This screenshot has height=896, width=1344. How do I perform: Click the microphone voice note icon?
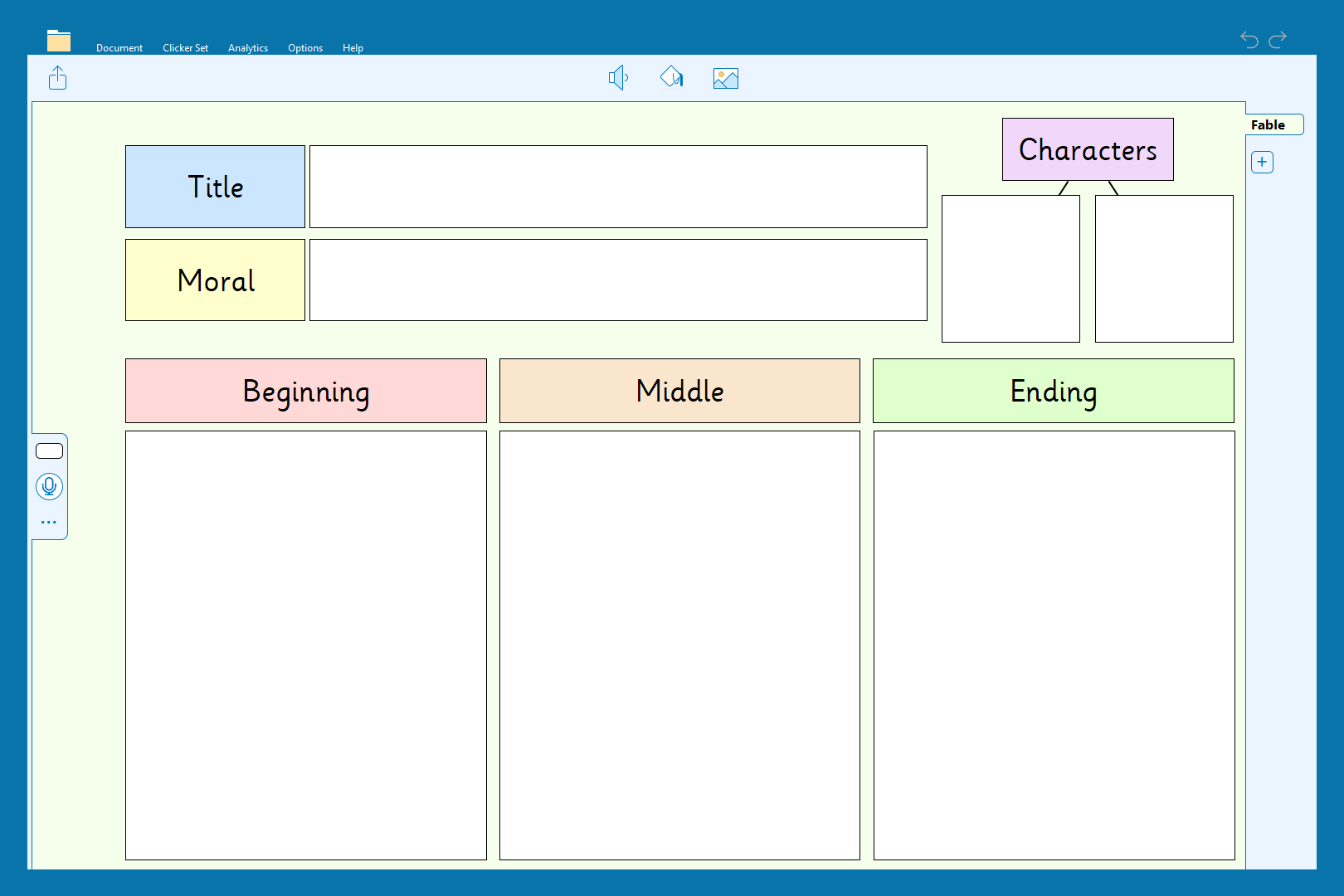coord(49,486)
